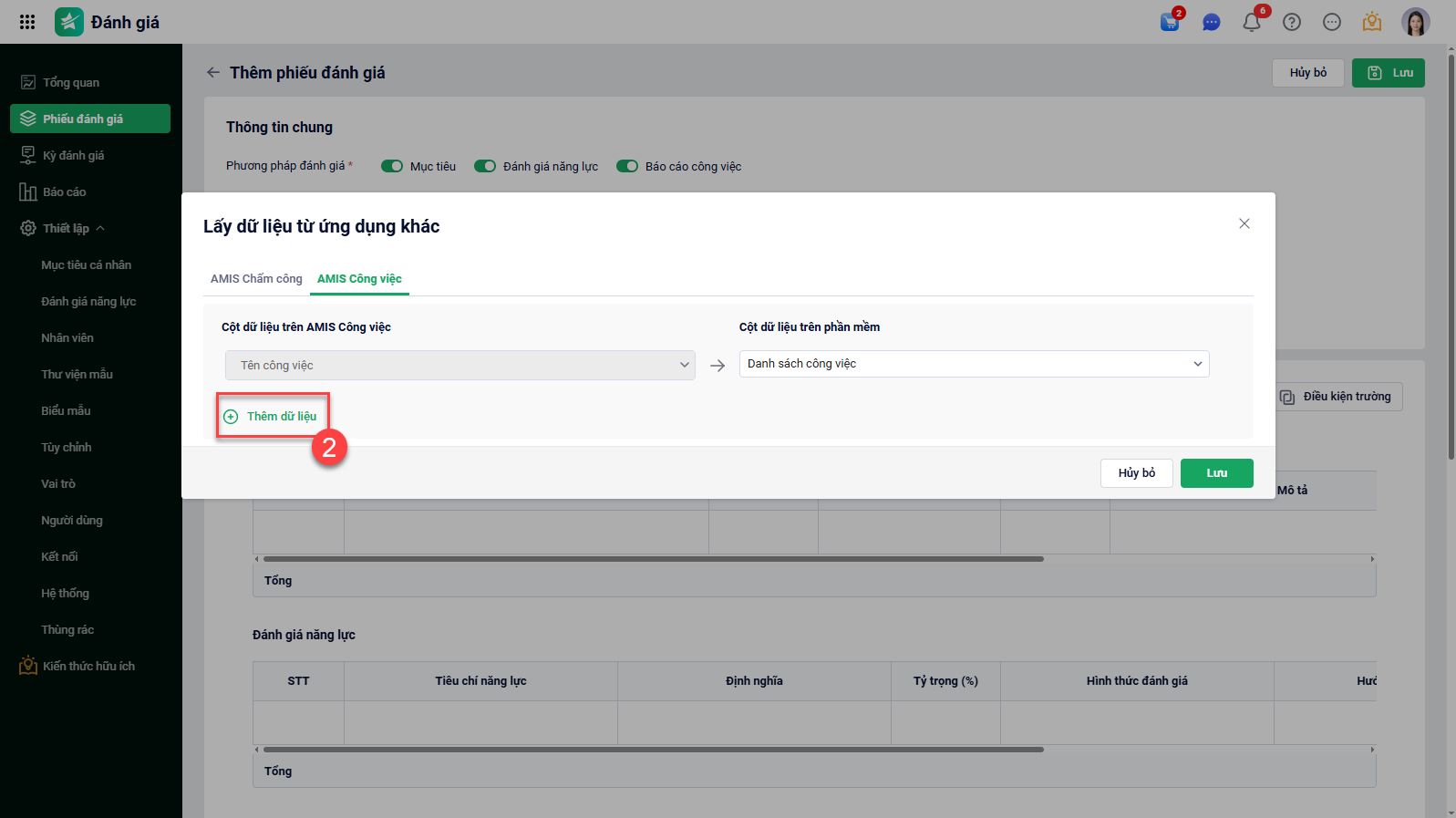1456x818 pixels.
Task: Click the green Lưu button in dialog
Action: 1216,473
